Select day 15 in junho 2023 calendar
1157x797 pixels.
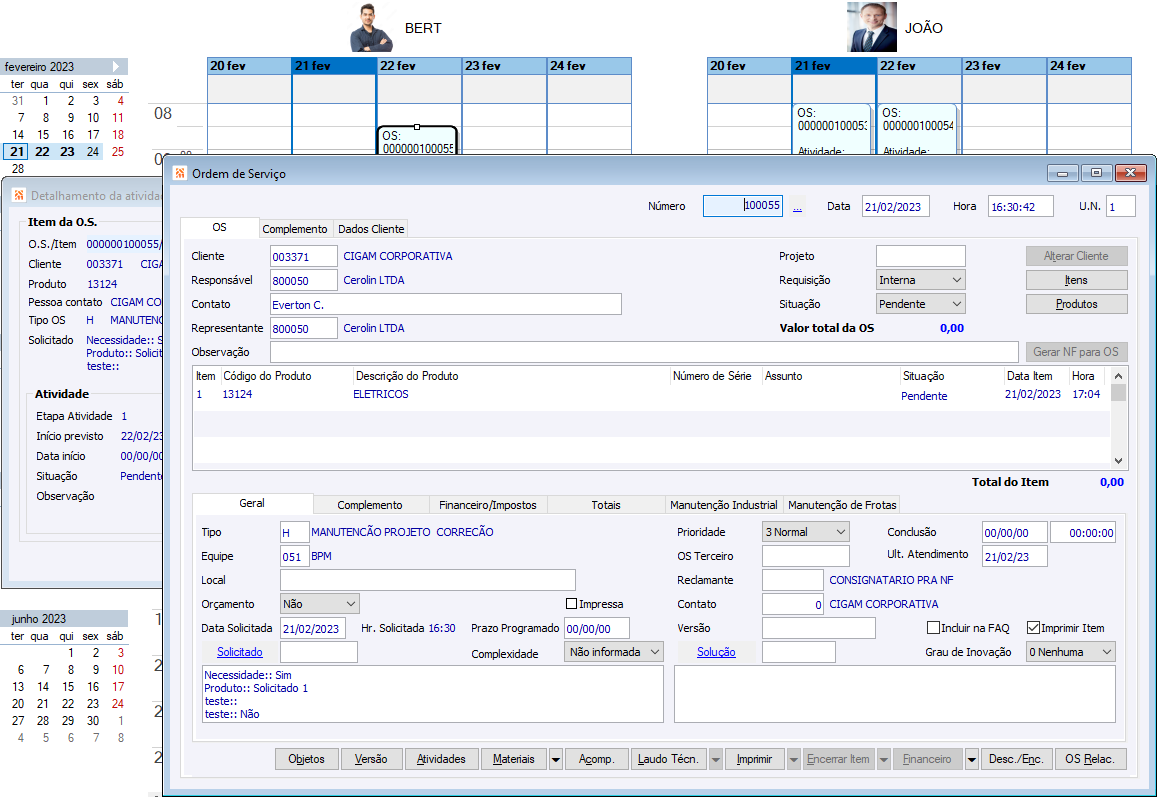click(x=68, y=686)
